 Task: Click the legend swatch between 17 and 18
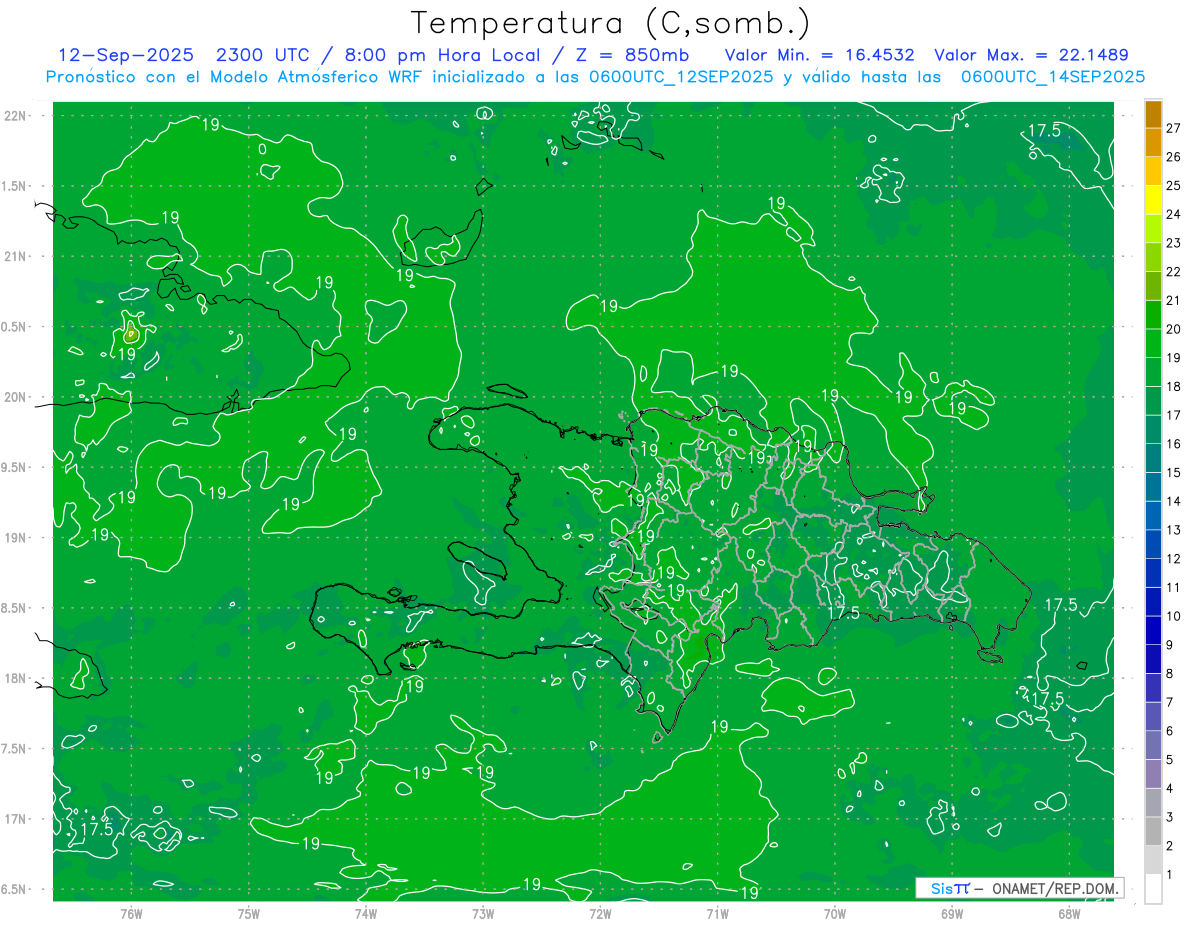pos(1153,400)
